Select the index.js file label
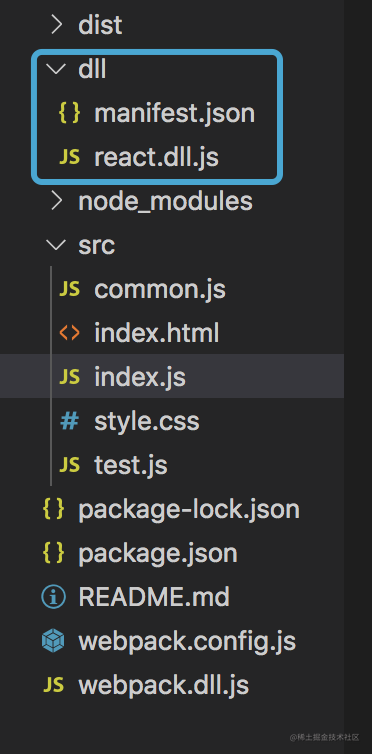The width and height of the screenshot is (372, 754). (x=140, y=377)
